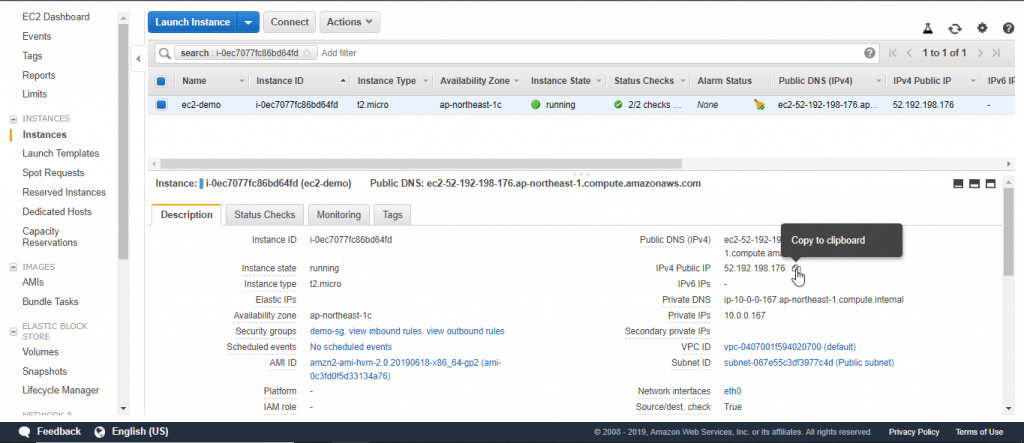Copy the IPv4 Public IP to clipboard
This screenshot has height=443, width=1024.
pos(795,268)
